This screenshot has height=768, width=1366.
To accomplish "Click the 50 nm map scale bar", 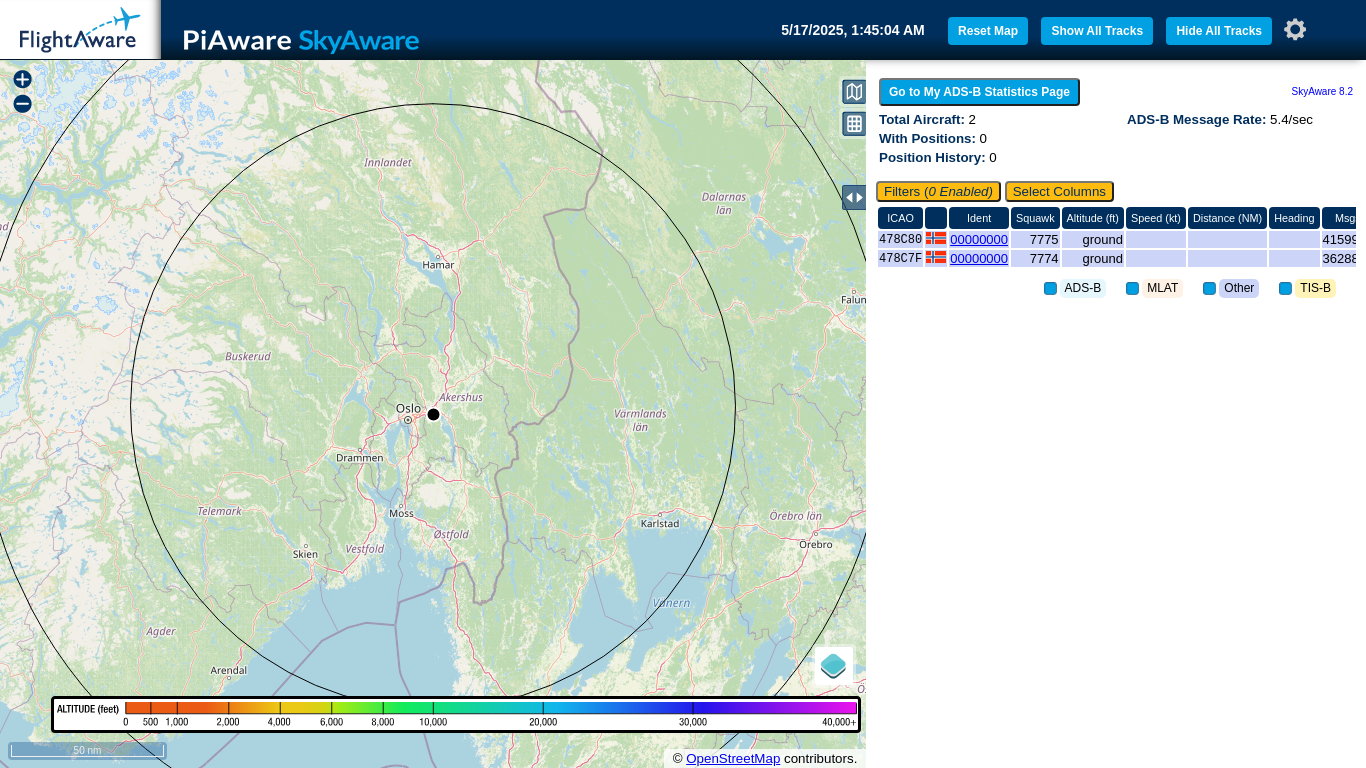I will 87,750.
